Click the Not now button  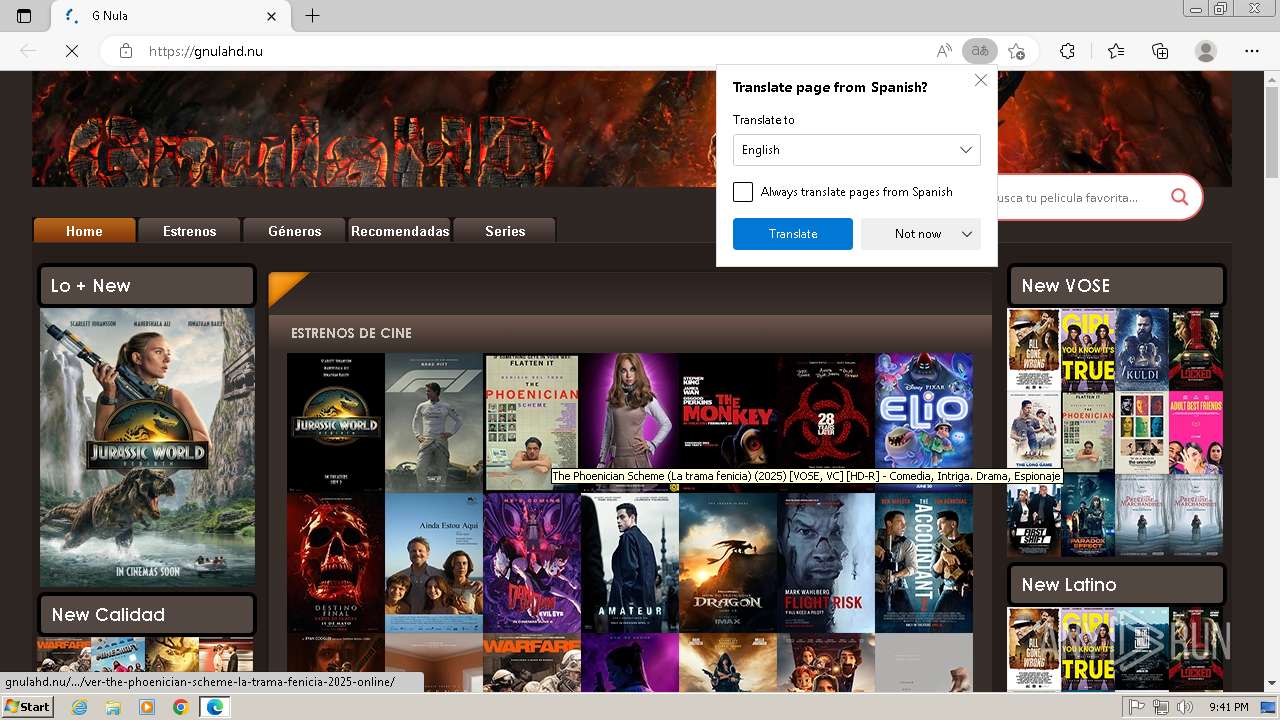pos(918,234)
